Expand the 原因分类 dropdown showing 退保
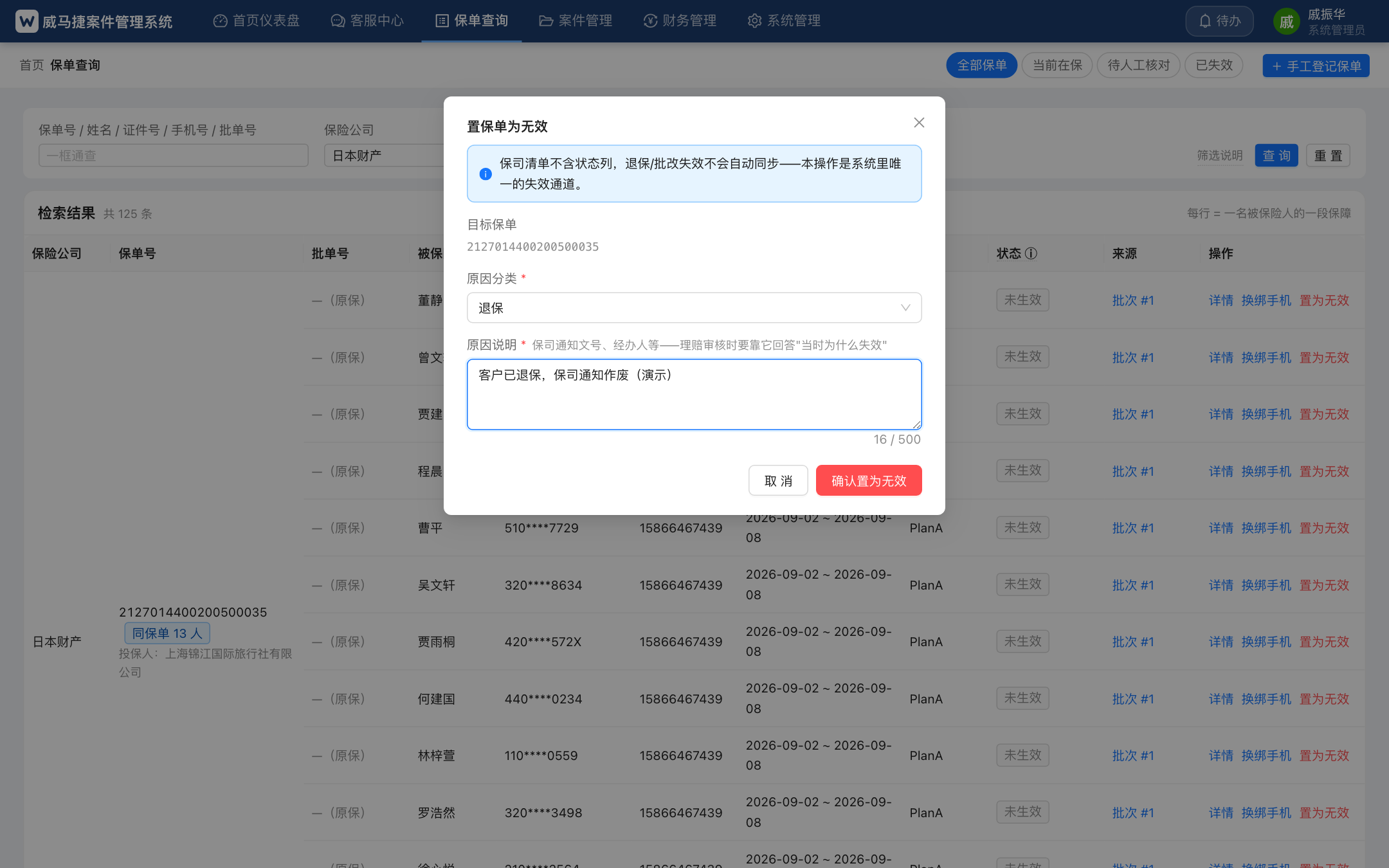Image resolution: width=1389 pixels, height=868 pixels. (694, 308)
